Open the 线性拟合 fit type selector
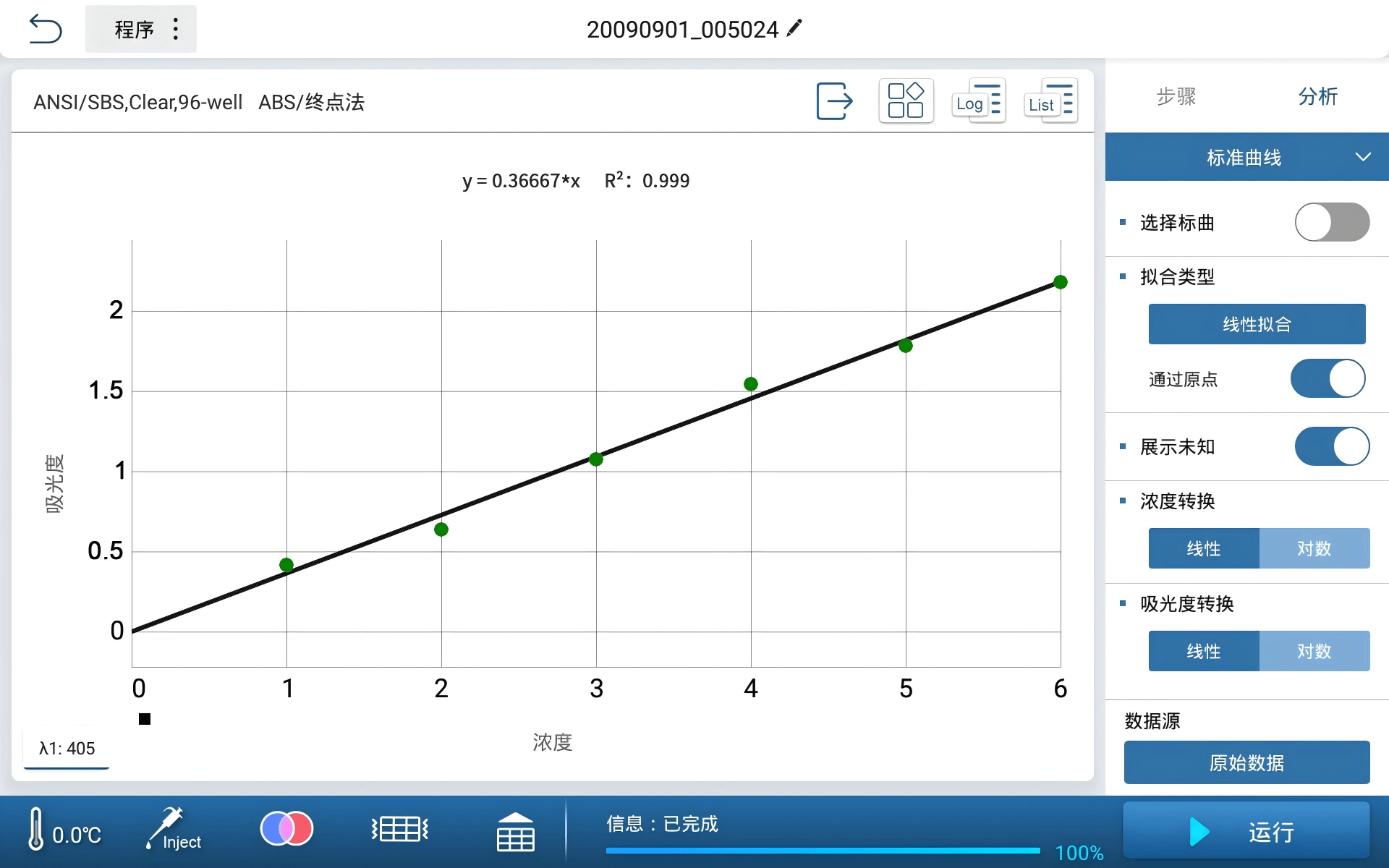Viewport: 1389px width, 868px height. click(x=1257, y=324)
